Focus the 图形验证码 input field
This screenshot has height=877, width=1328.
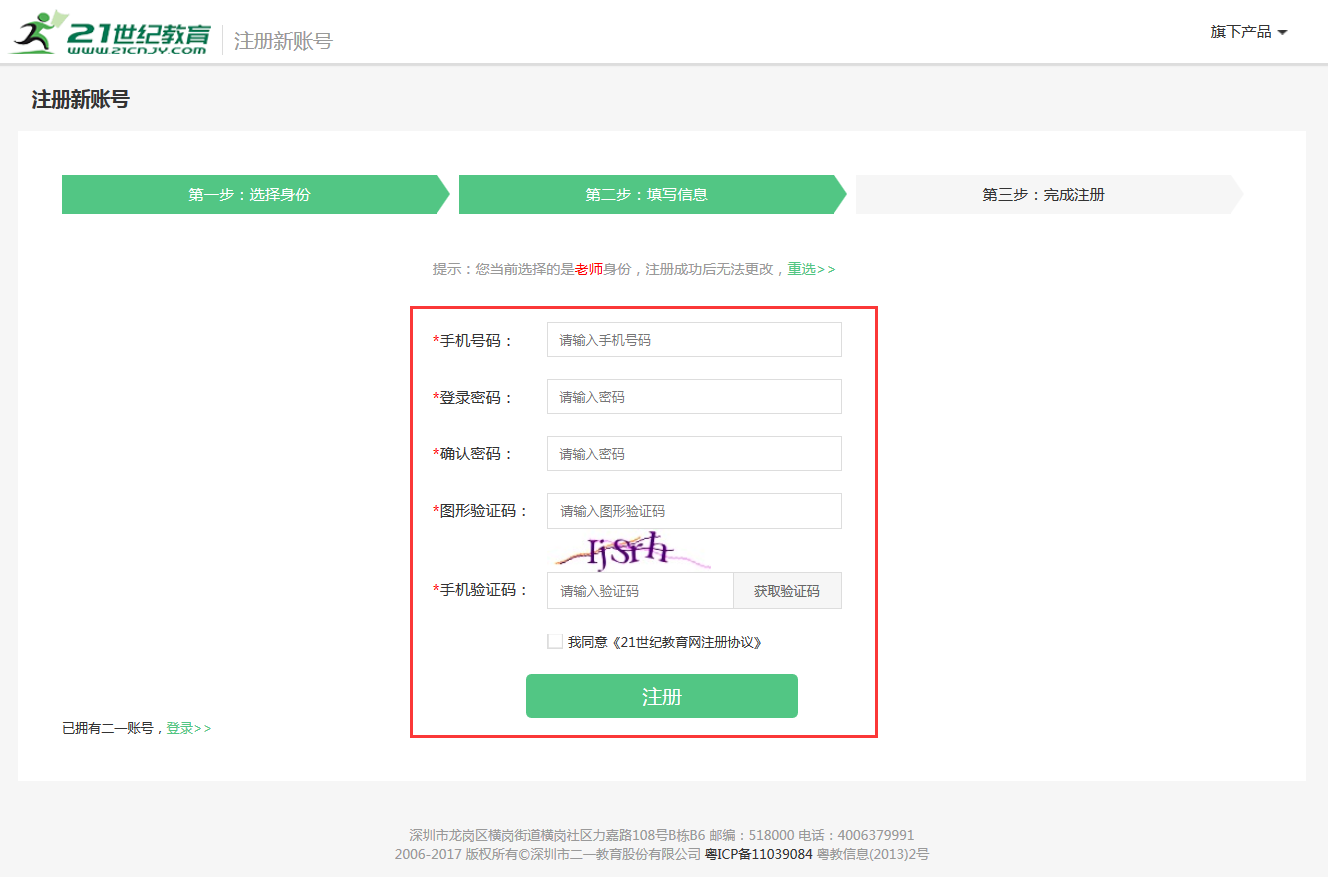point(694,511)
